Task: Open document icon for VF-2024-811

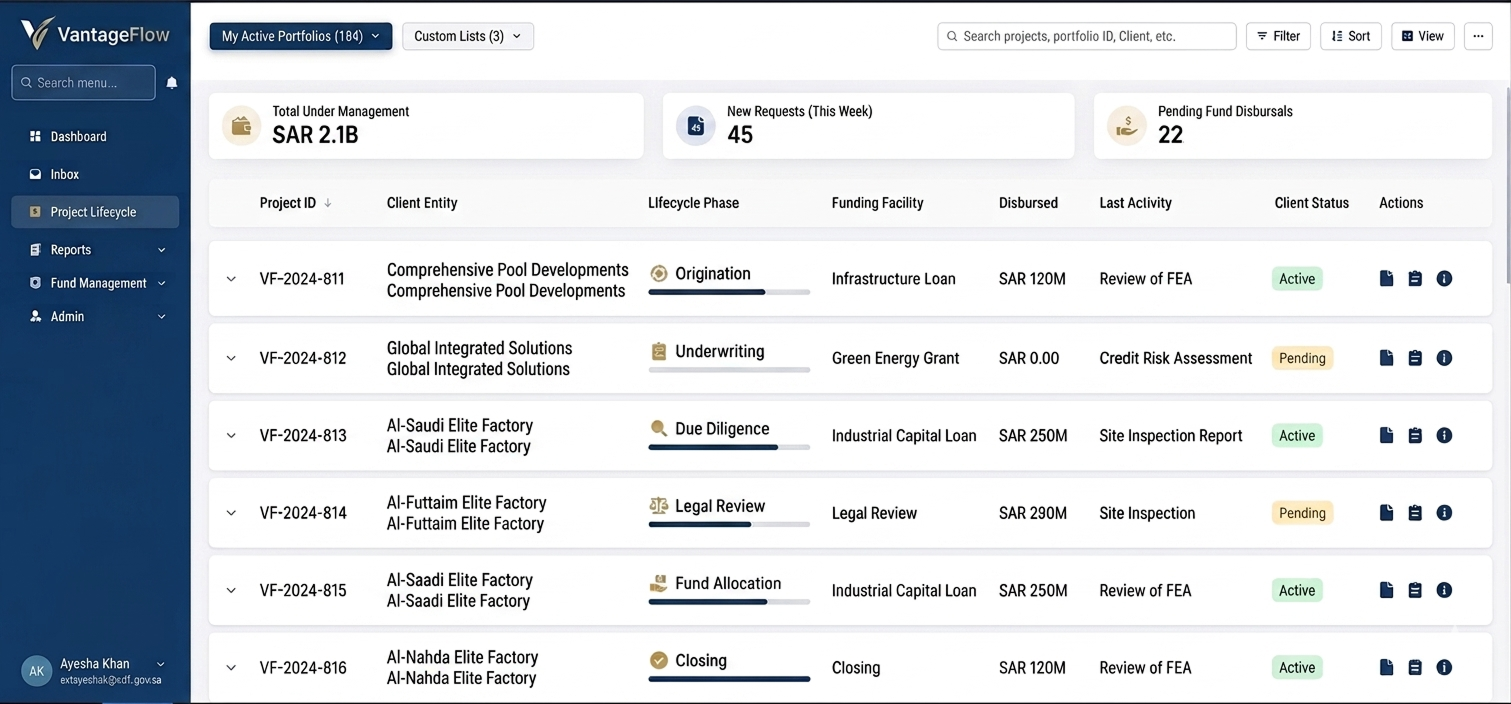Action: point(1386,279)
